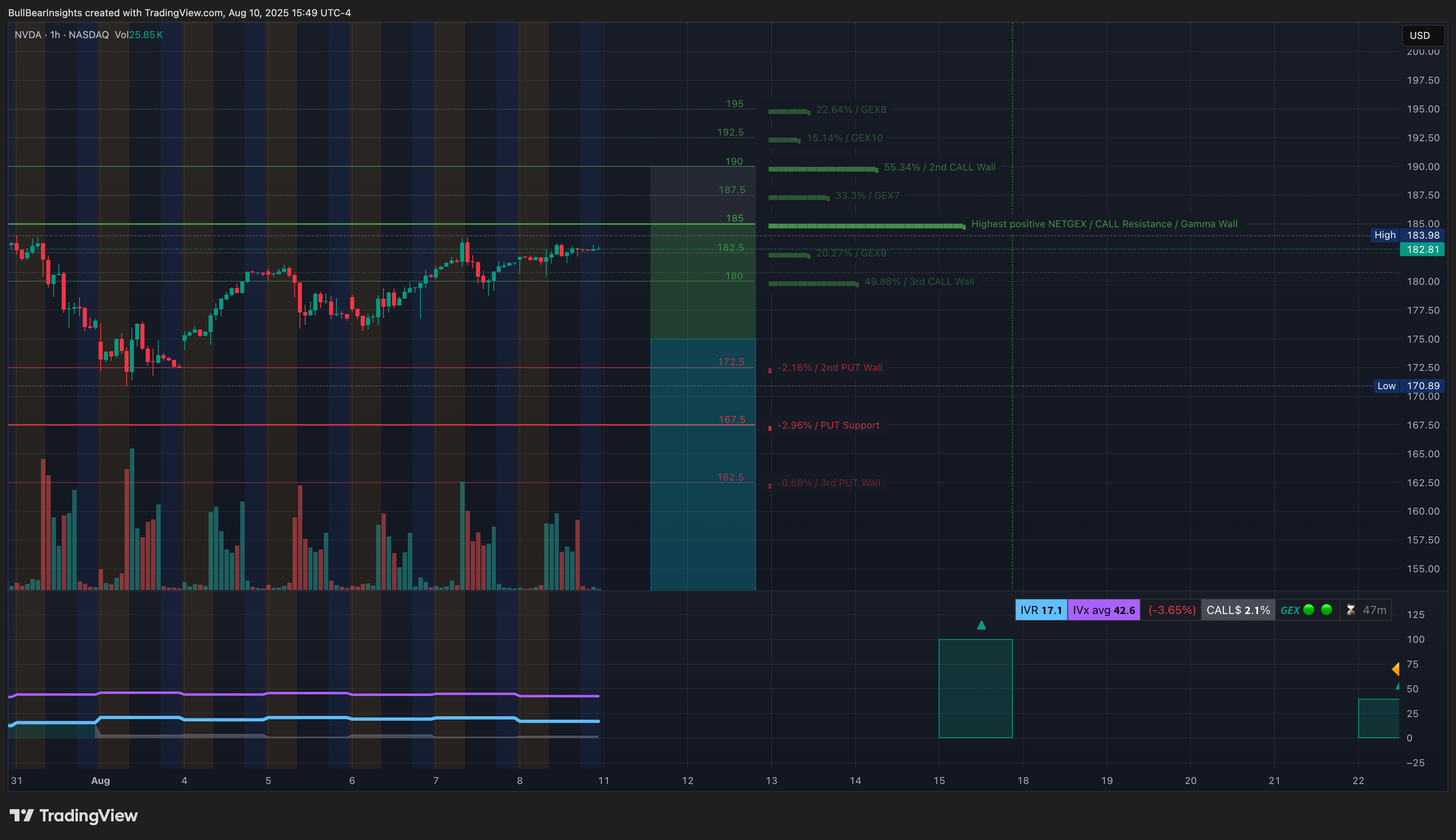Click the 'Aug' label on time axis
Image resolution: width=1456 pixels, height=840 pixels.
100,781
